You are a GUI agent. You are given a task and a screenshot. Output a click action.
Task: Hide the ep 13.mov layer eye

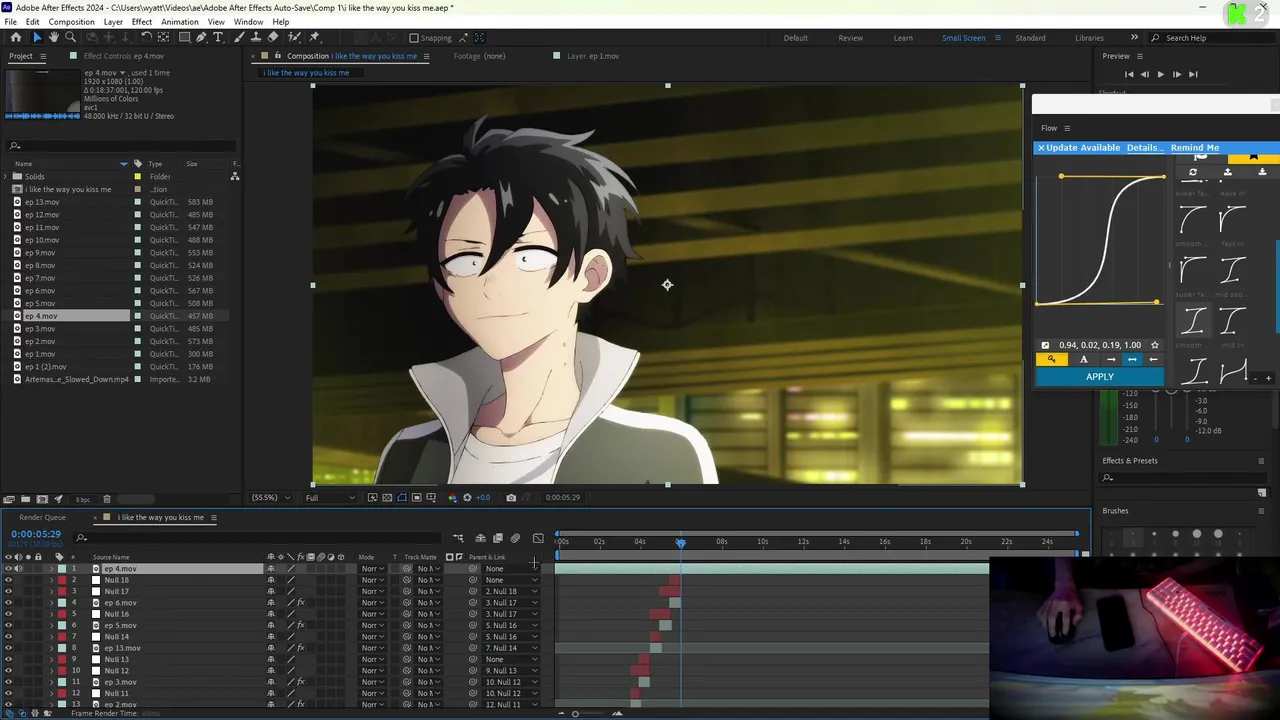coord(8,648)
